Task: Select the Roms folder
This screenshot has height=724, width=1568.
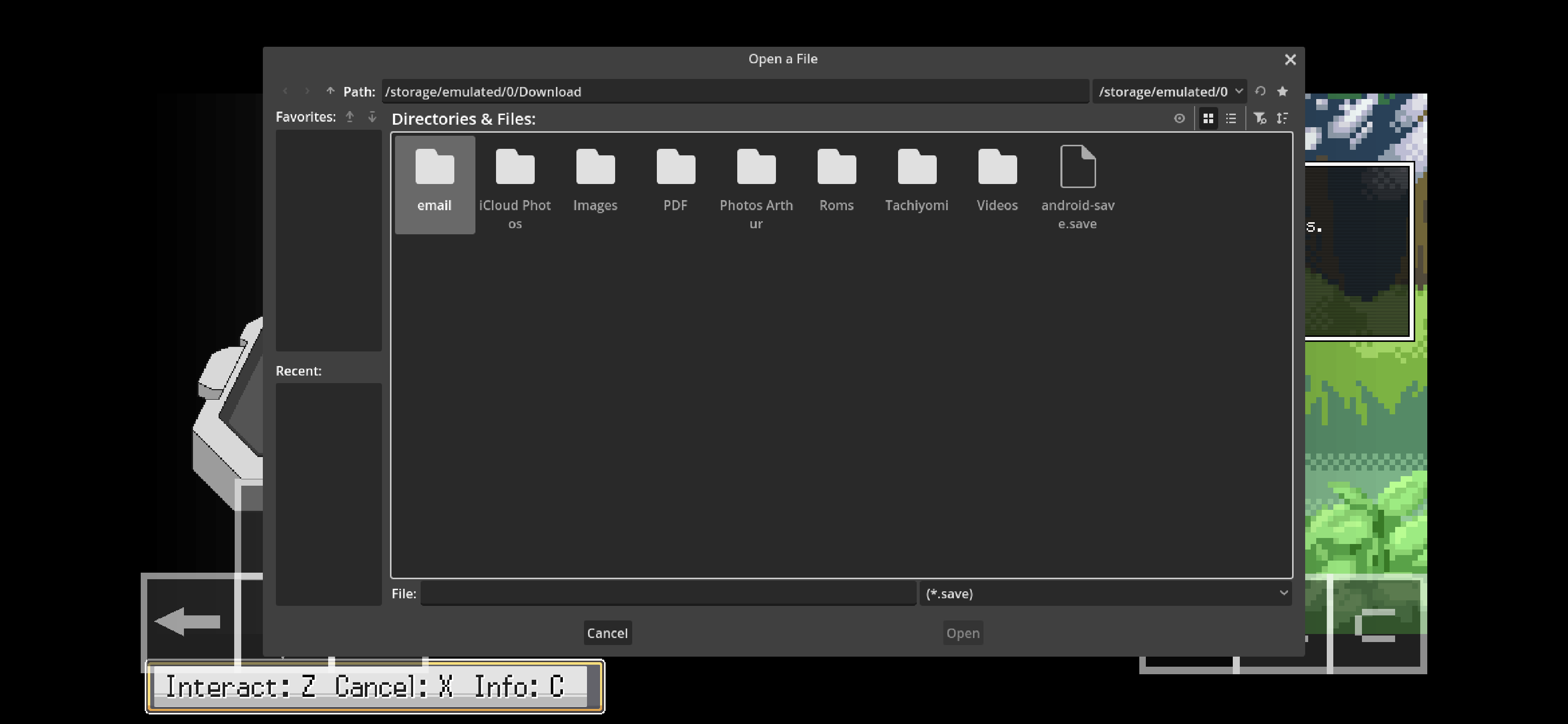Action: coord(836,179)
